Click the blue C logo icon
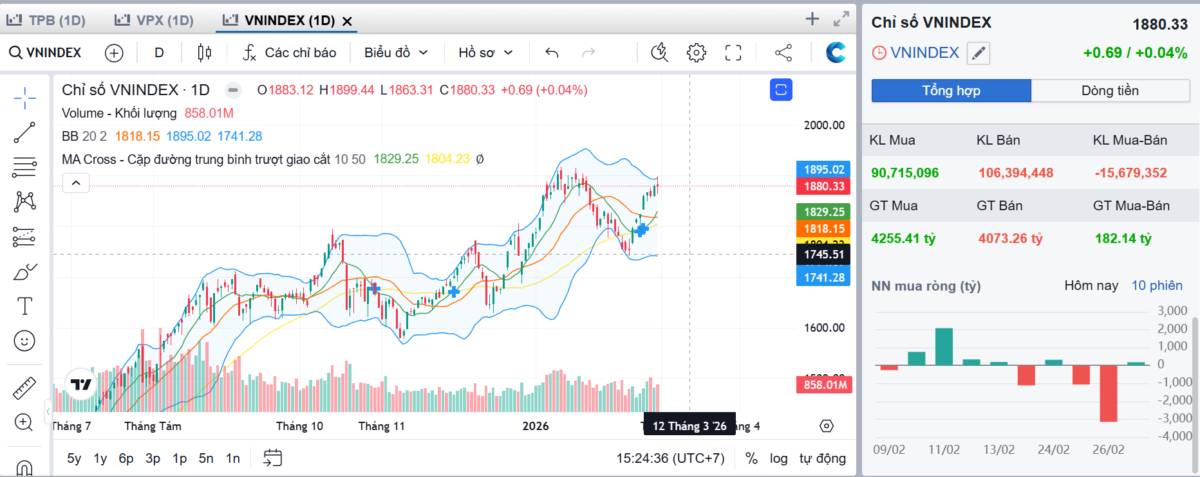The image size is (1200, 477). pyautogui.click(x=835, y=53)
